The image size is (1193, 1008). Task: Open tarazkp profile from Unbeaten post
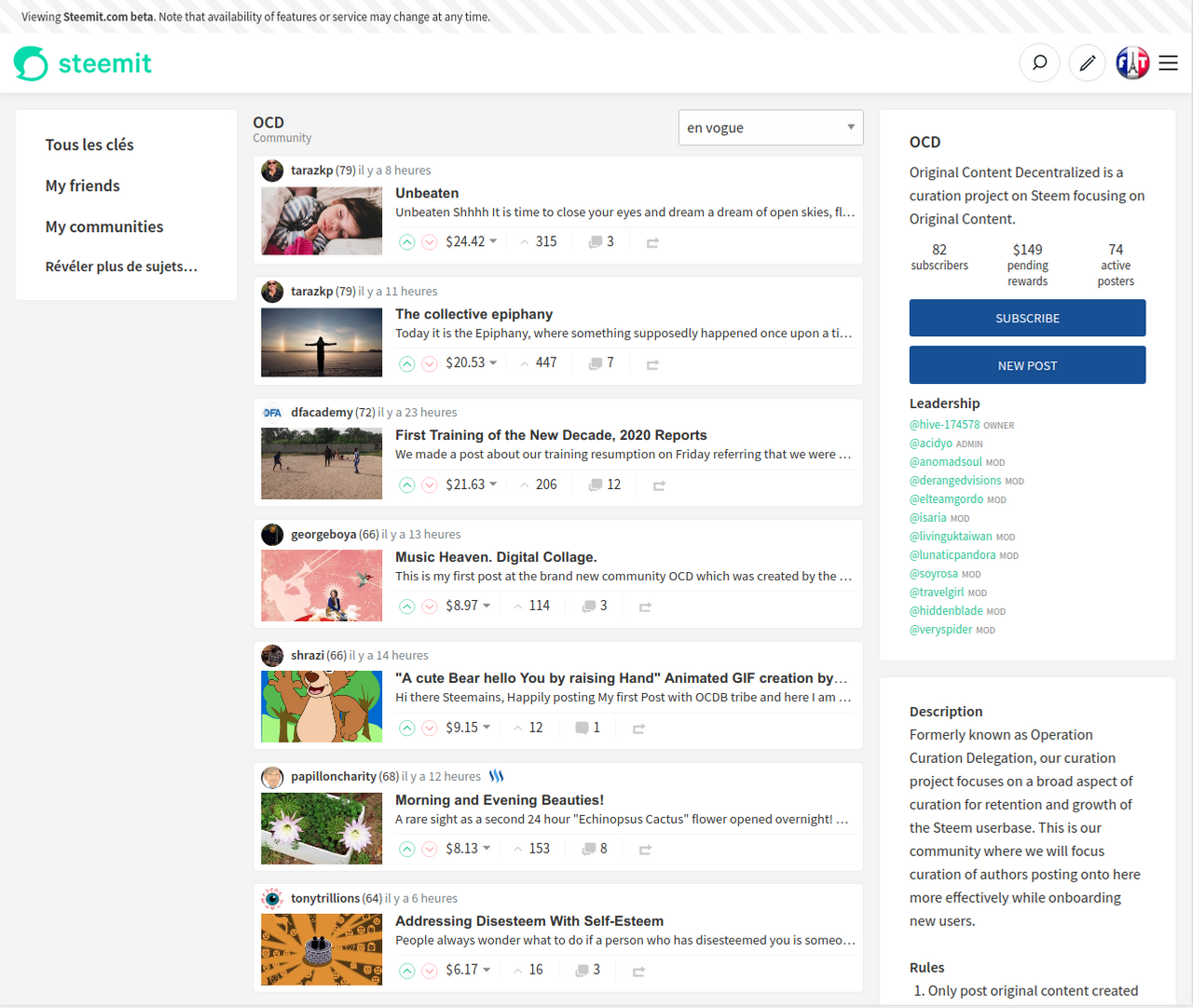[x=311, y=170]
